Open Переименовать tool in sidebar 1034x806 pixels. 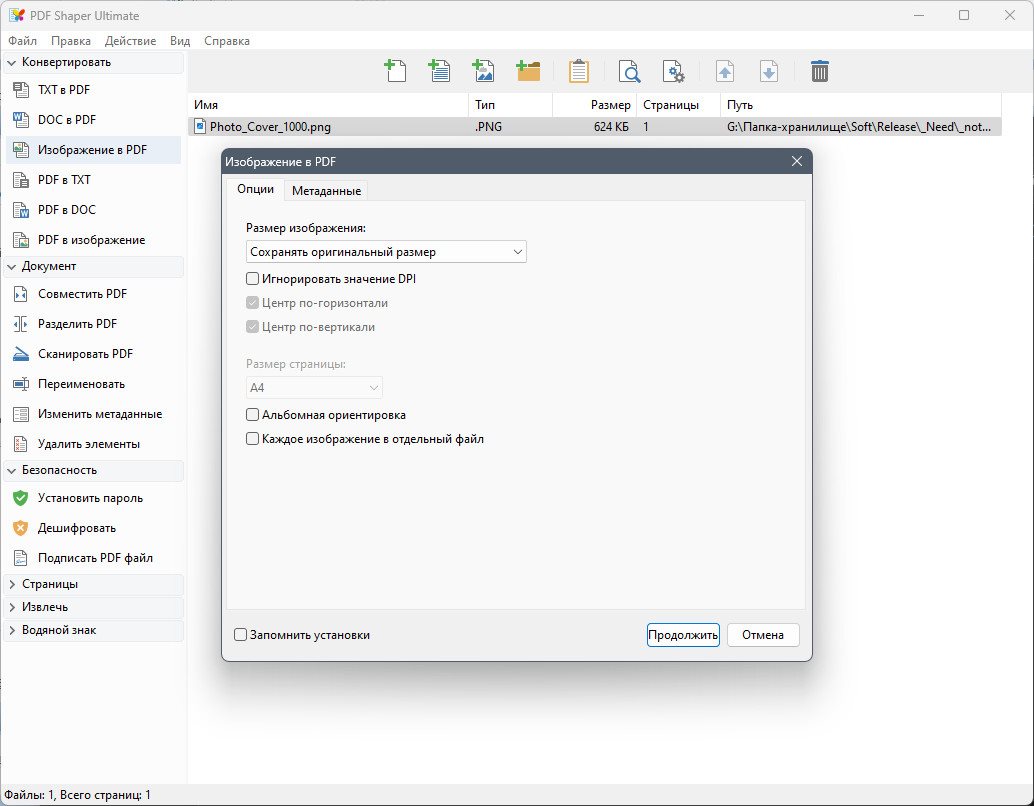(x=94, y=384)
